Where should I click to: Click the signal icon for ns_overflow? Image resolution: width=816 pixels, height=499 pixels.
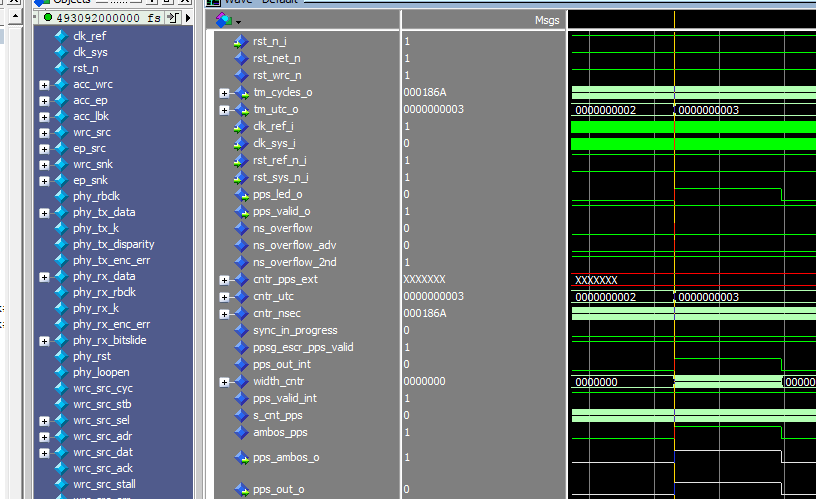tap(241, 228)
